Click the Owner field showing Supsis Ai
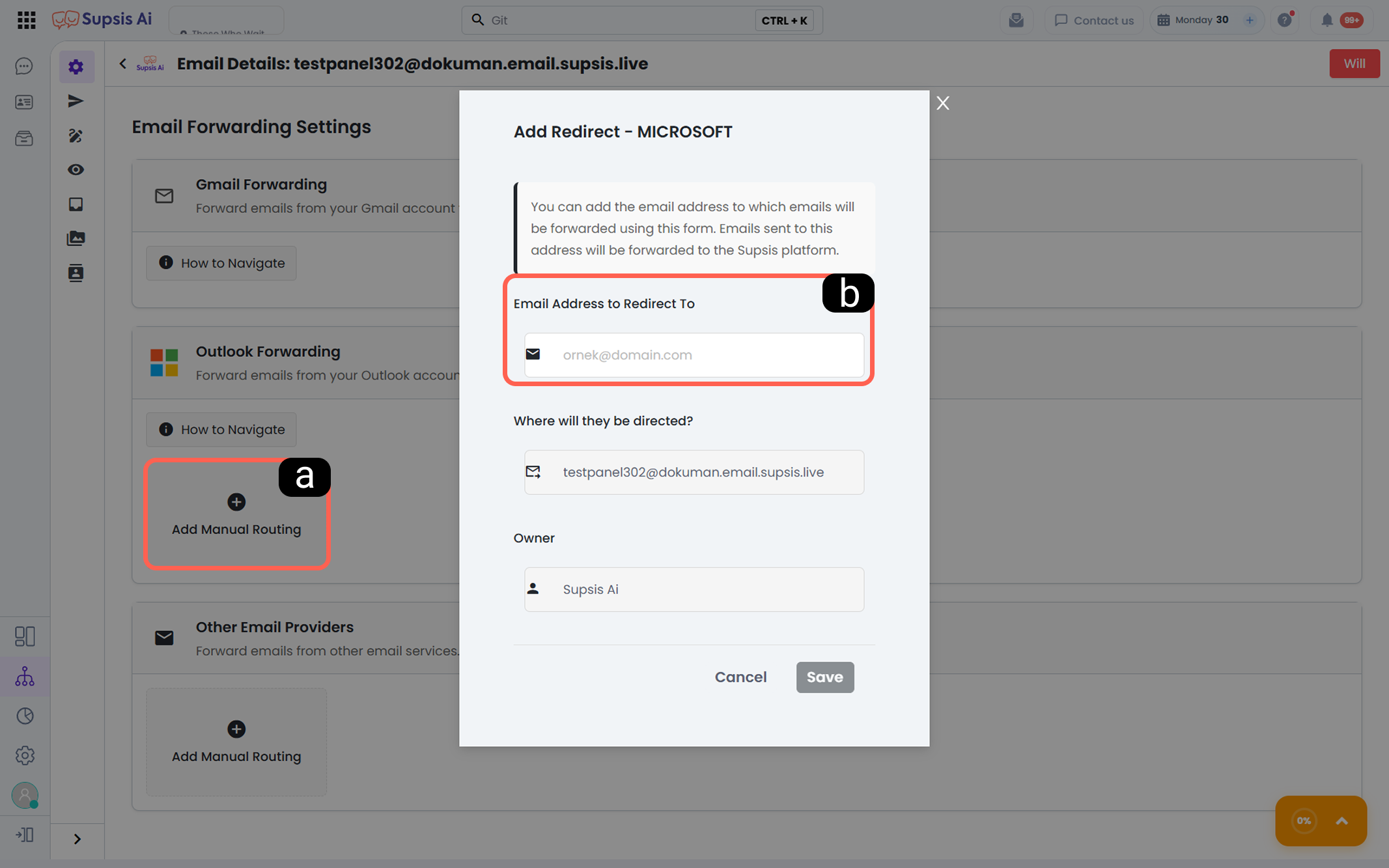Image resolution: width=1389 pixels, height=868 pixels. (x=694, y=589)
